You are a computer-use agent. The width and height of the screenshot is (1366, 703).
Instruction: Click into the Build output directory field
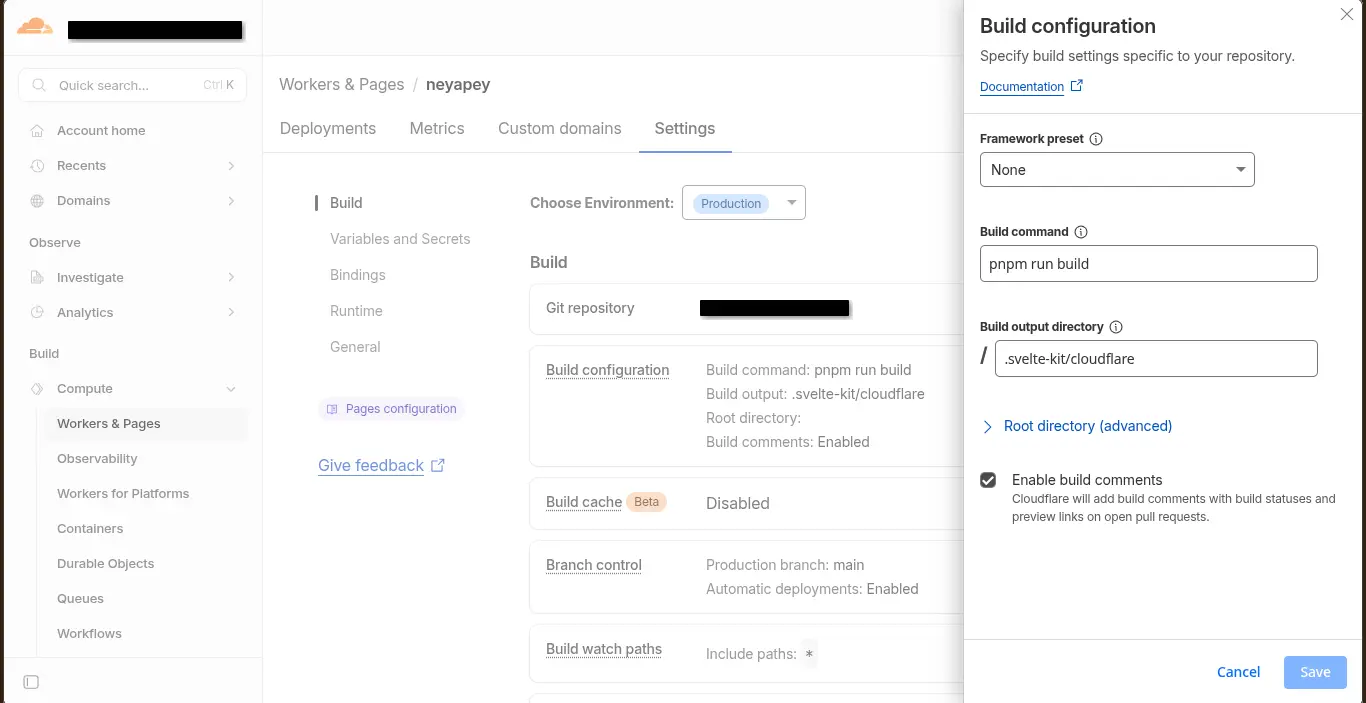point(1156,359)
